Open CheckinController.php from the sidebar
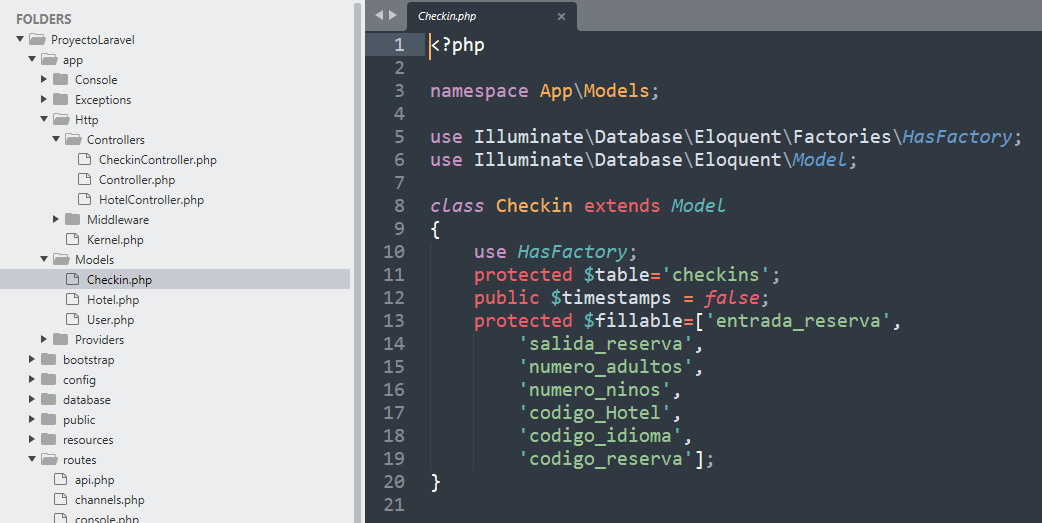The width and height of the screenshot is (1042, 523). (x=157, y=160)
